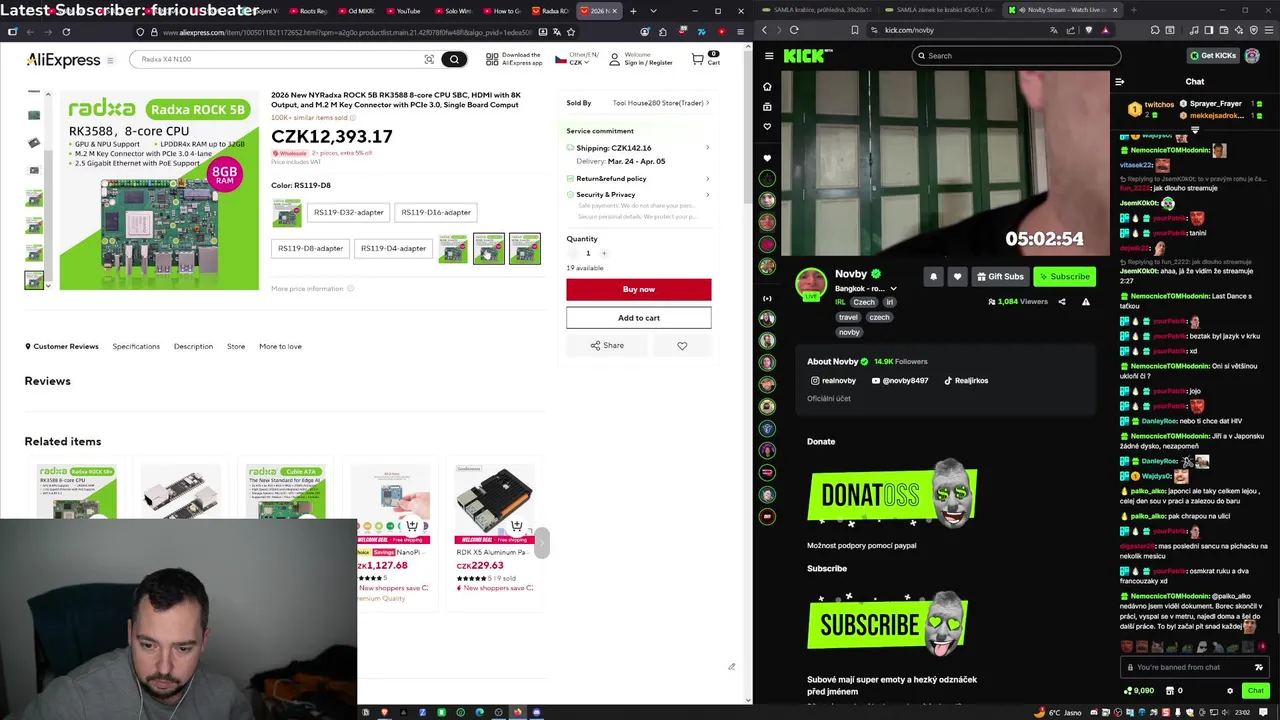Open Kick sidebar Browse icon
Image resolution: width=1280 pixels, height=720 pixels.
[x=767, y=106]
